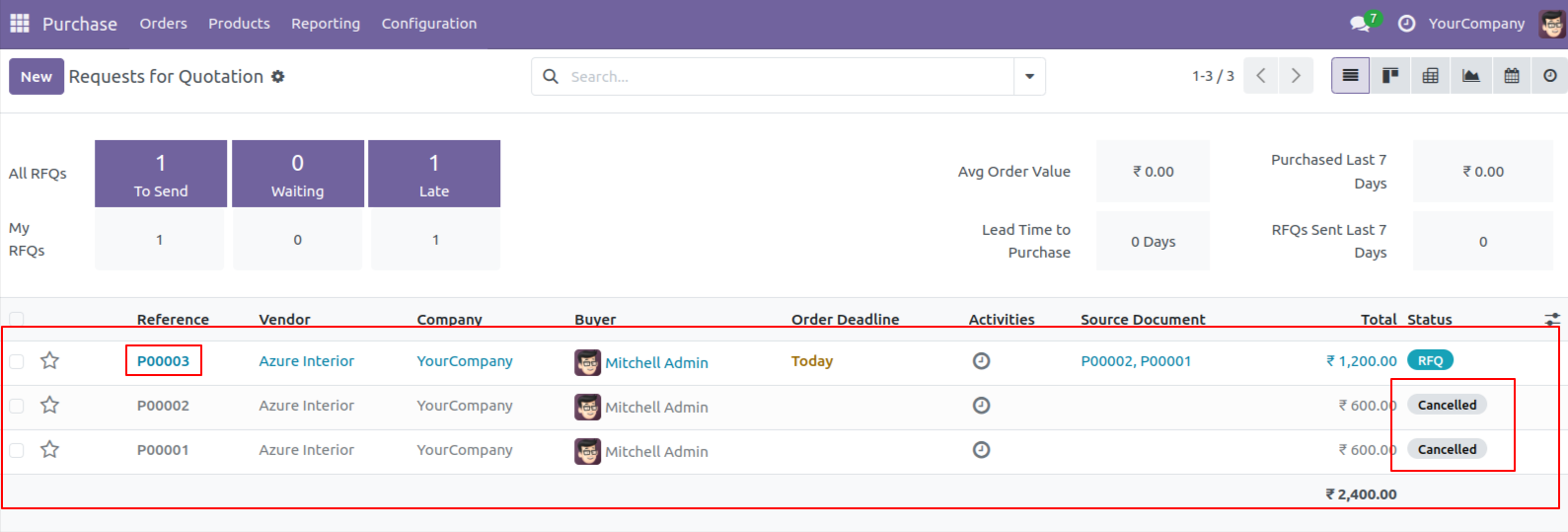Screen dimensions: 1568x532
Task: Select all records with header checkbox
Action: click(17, 319)
